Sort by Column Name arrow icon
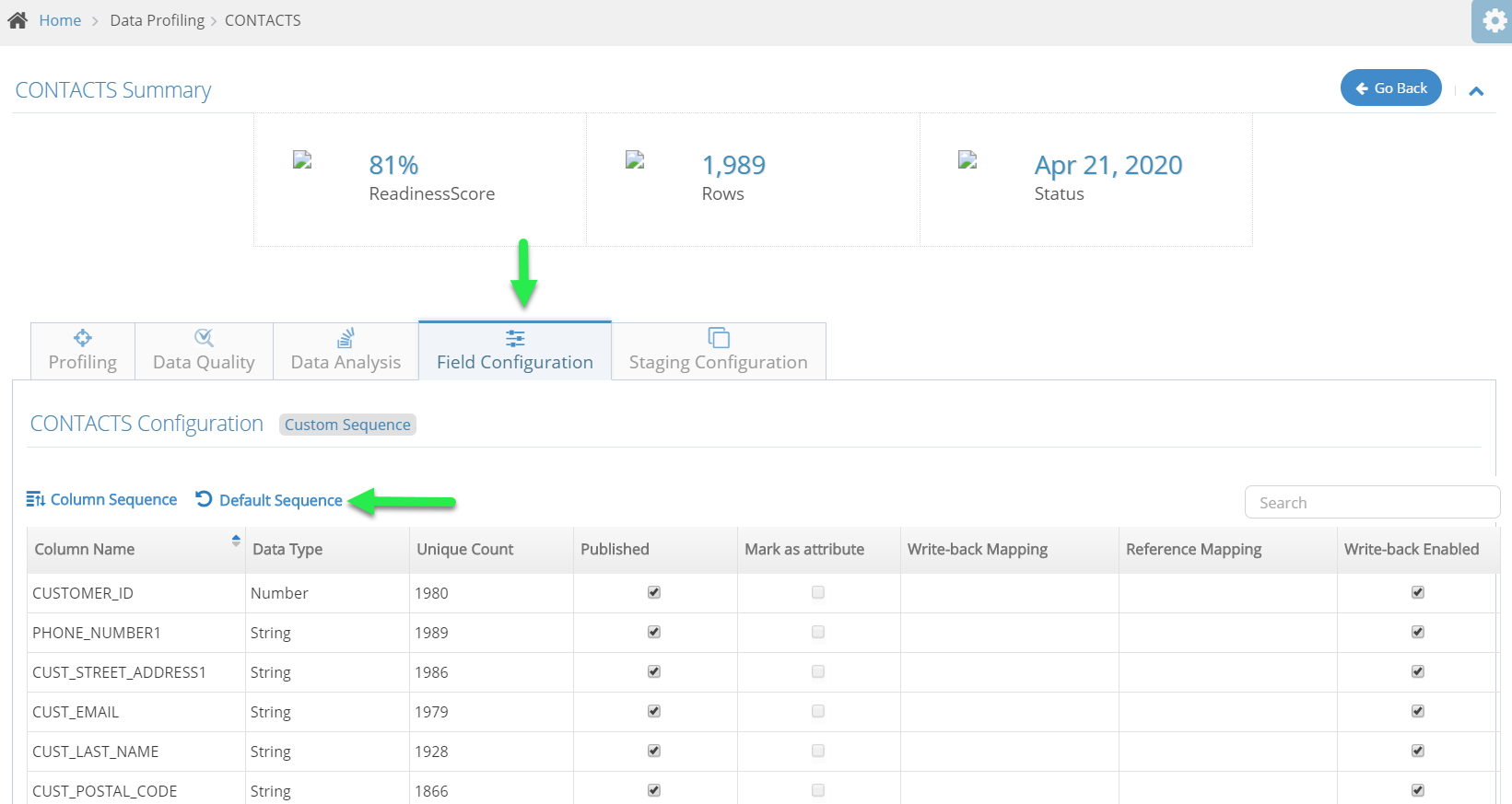This screenshot has width=1512, height=804. coord(236,541)
